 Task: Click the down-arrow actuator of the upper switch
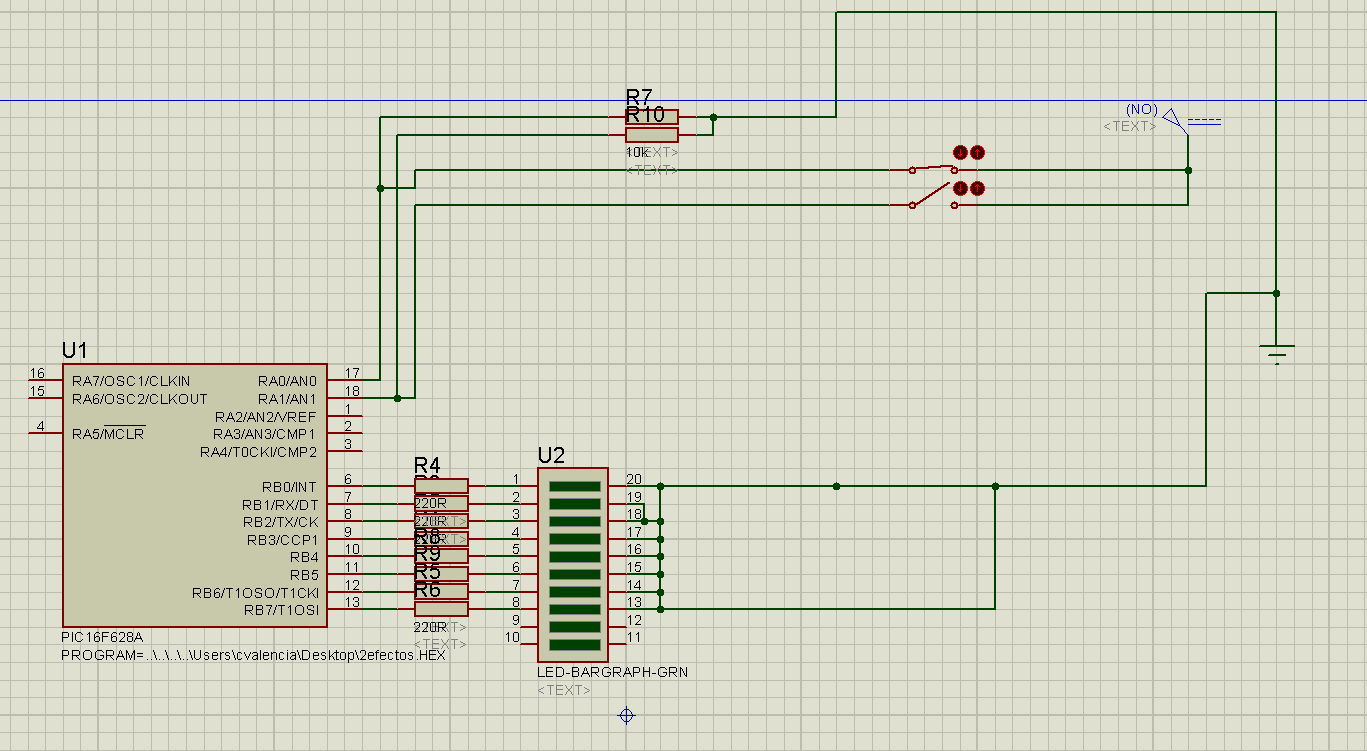pos(960,152)
